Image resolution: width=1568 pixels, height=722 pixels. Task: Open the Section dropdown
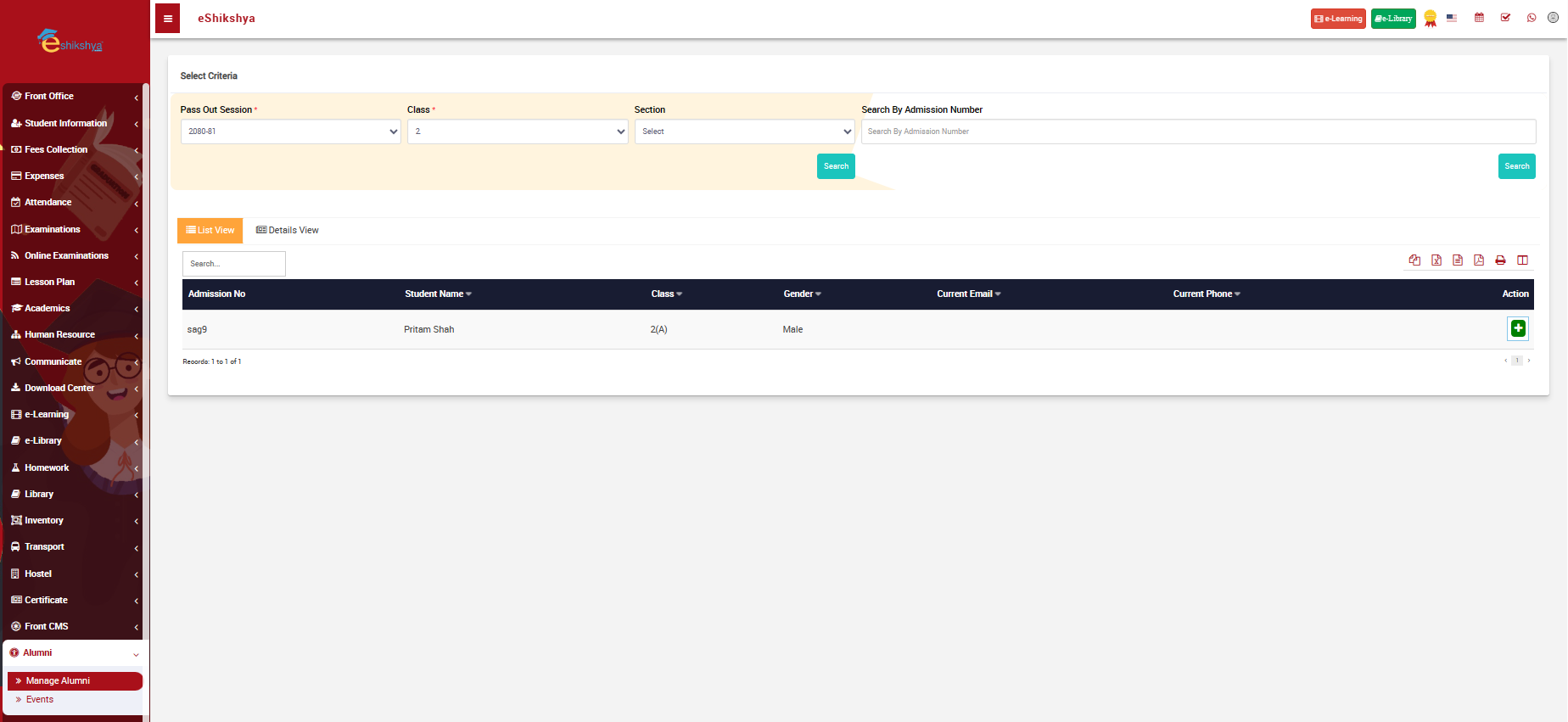744,132
